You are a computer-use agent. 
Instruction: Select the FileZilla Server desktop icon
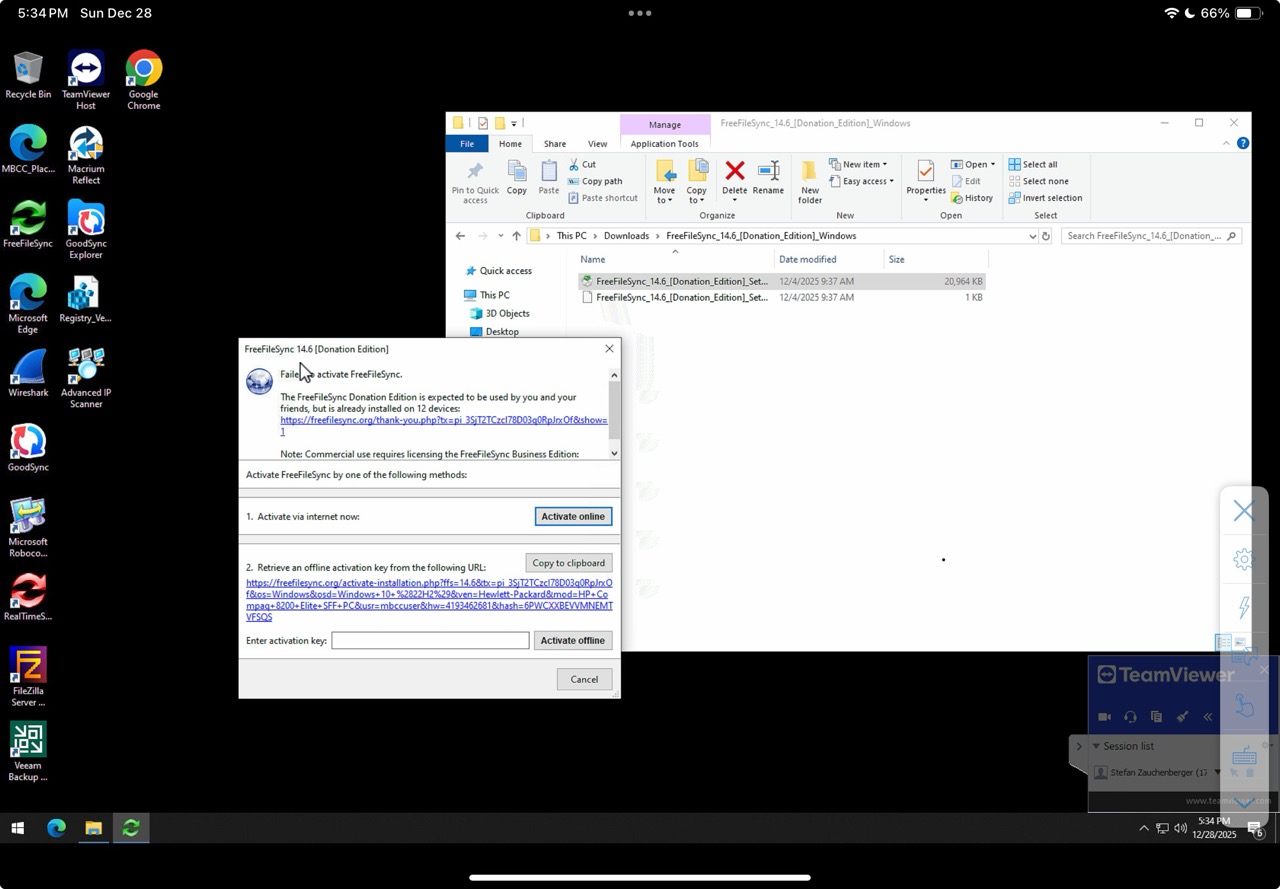[28, 677]
